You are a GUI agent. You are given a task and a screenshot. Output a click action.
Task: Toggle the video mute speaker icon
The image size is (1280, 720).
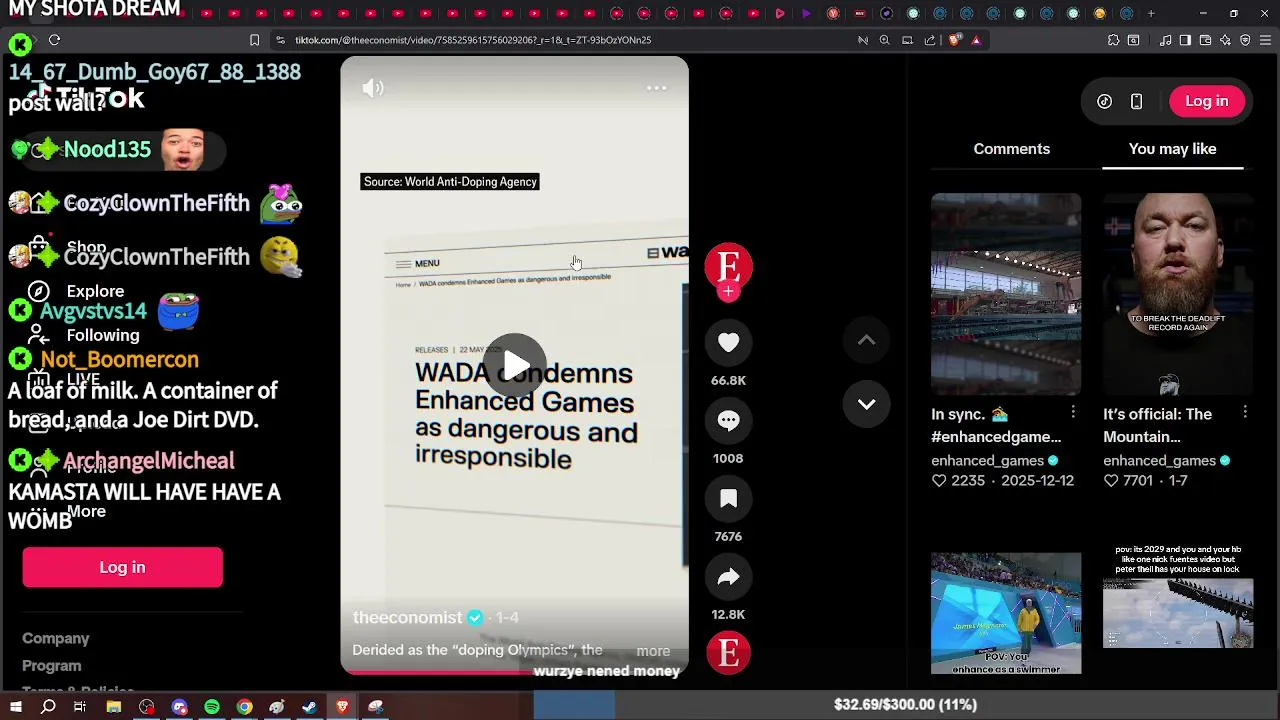pos(373,88)
